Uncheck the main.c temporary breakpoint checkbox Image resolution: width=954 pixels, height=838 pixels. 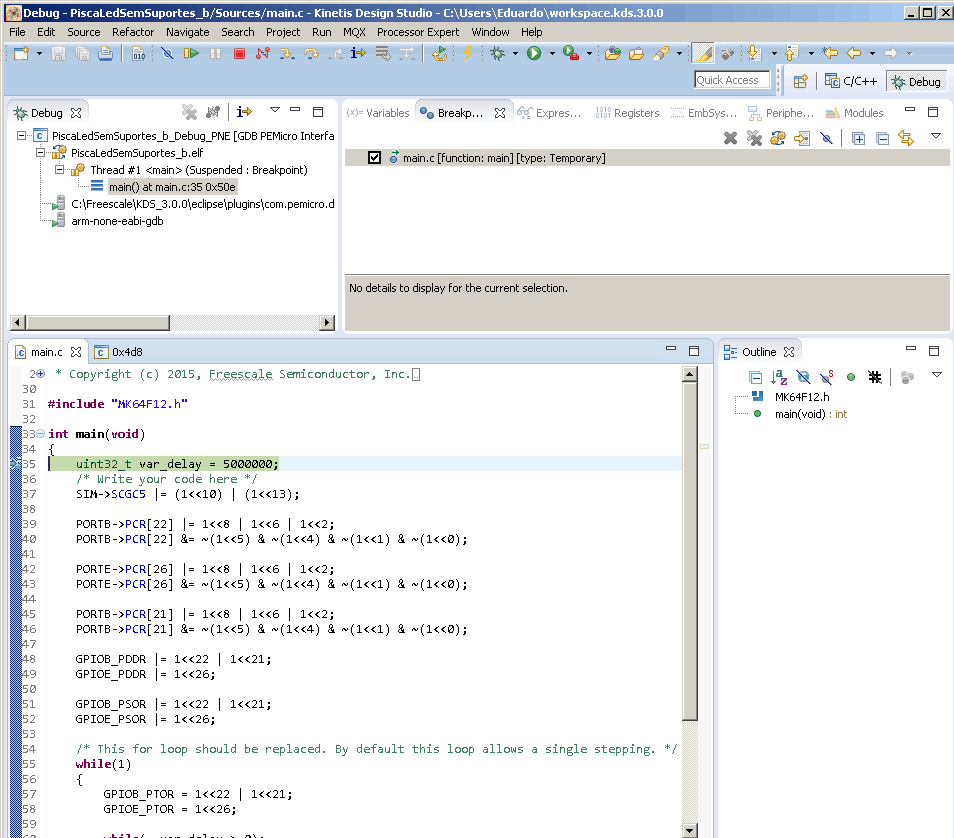click(375, 158)
